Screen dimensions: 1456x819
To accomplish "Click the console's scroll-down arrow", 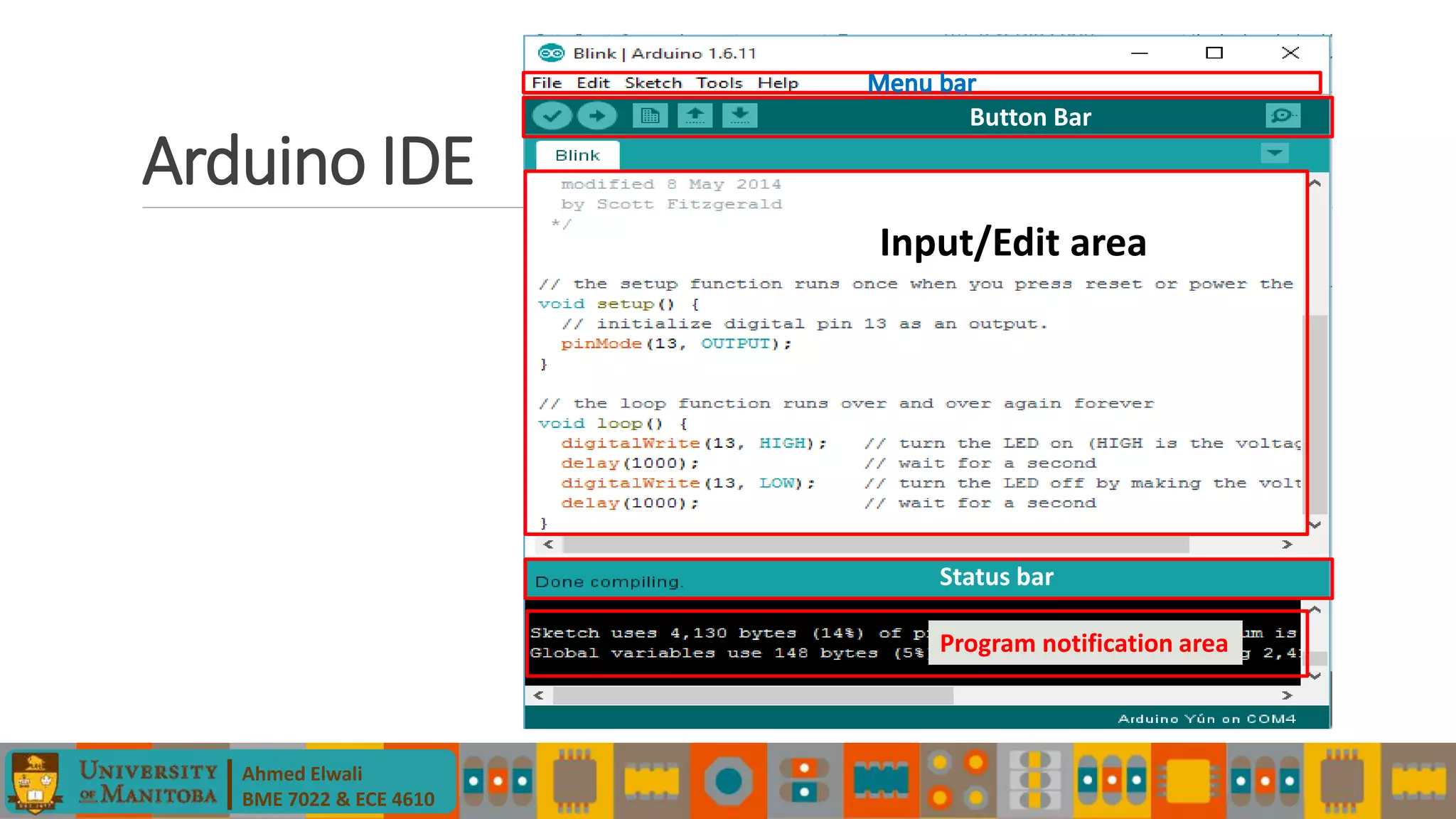I will 1315,675.
